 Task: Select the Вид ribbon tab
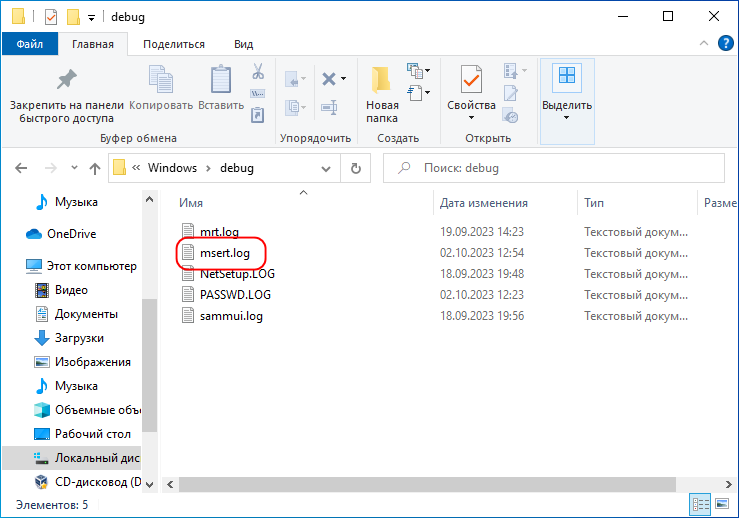244,44
